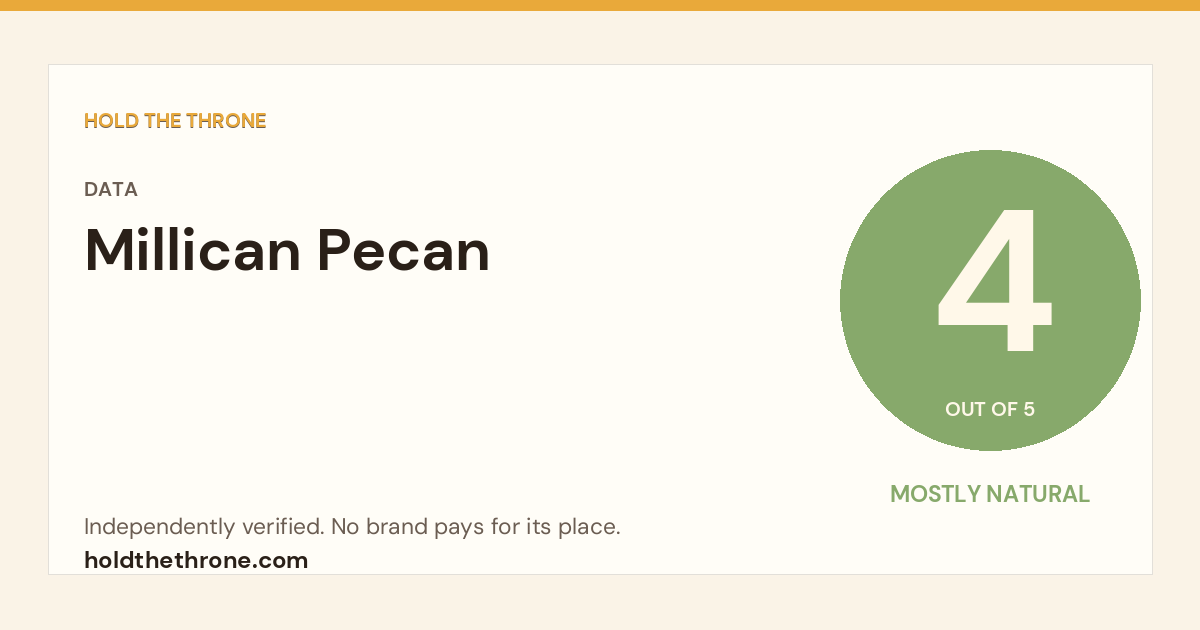Click the green score circle badge
Image resolution: width=1200 pixels, height=630 pixels.
click(x=990, y=300)
